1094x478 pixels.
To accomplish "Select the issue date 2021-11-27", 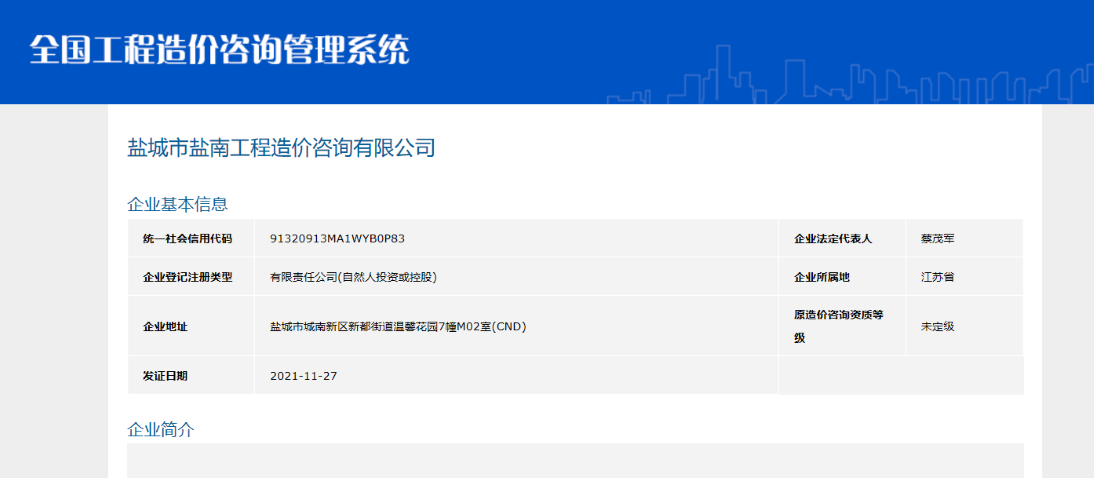I will 304,375.
